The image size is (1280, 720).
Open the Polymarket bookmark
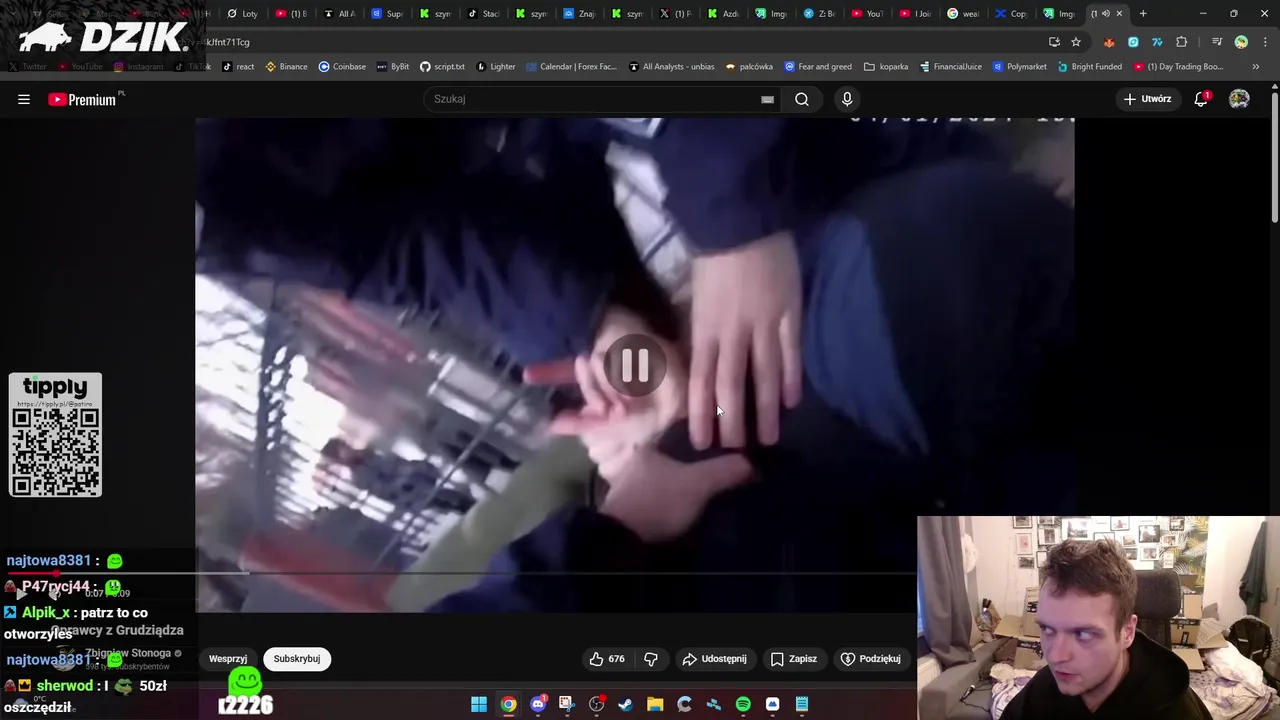pos(1019,67)
